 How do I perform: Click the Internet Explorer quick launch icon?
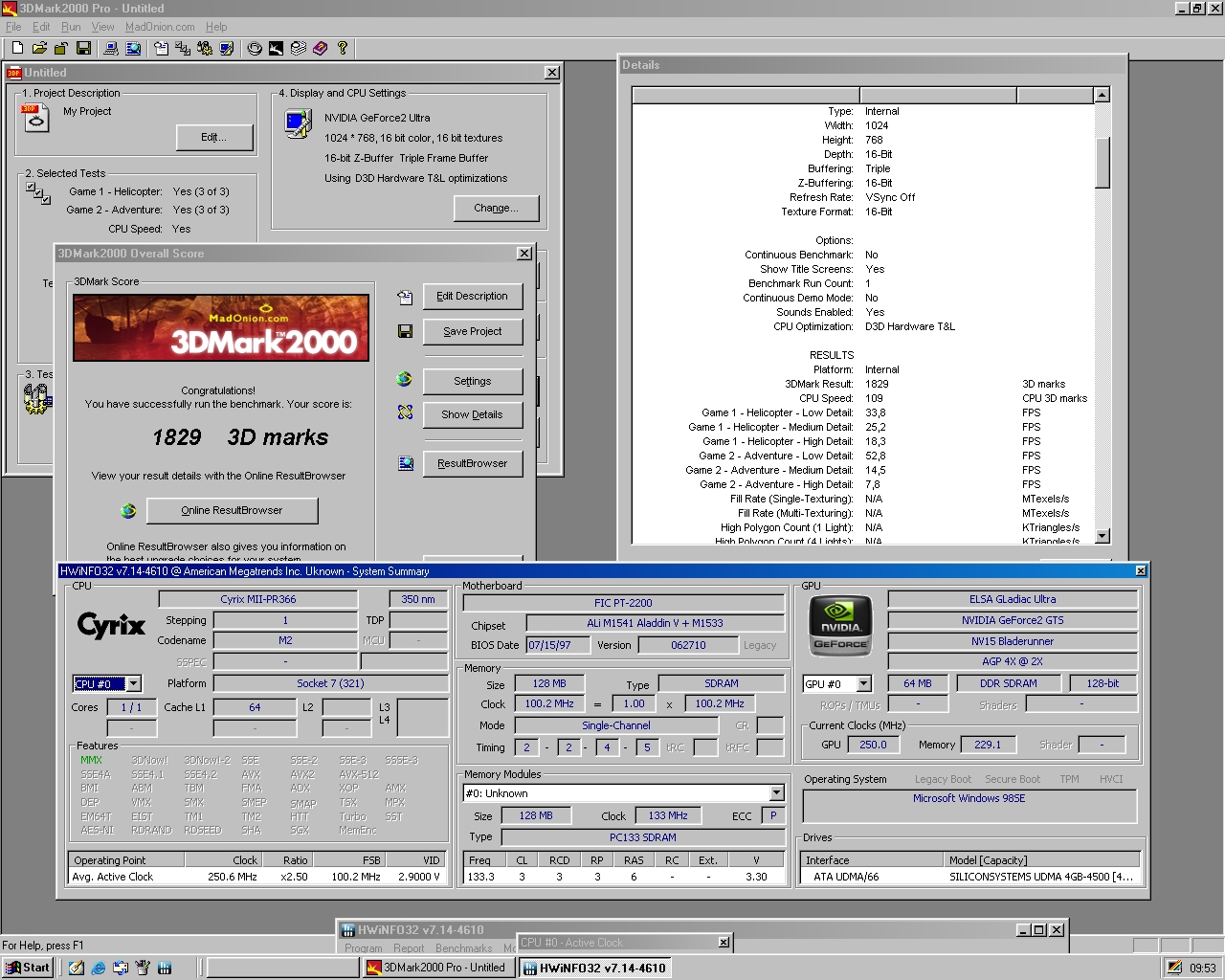pyautogui.click(x=99, y=968)
